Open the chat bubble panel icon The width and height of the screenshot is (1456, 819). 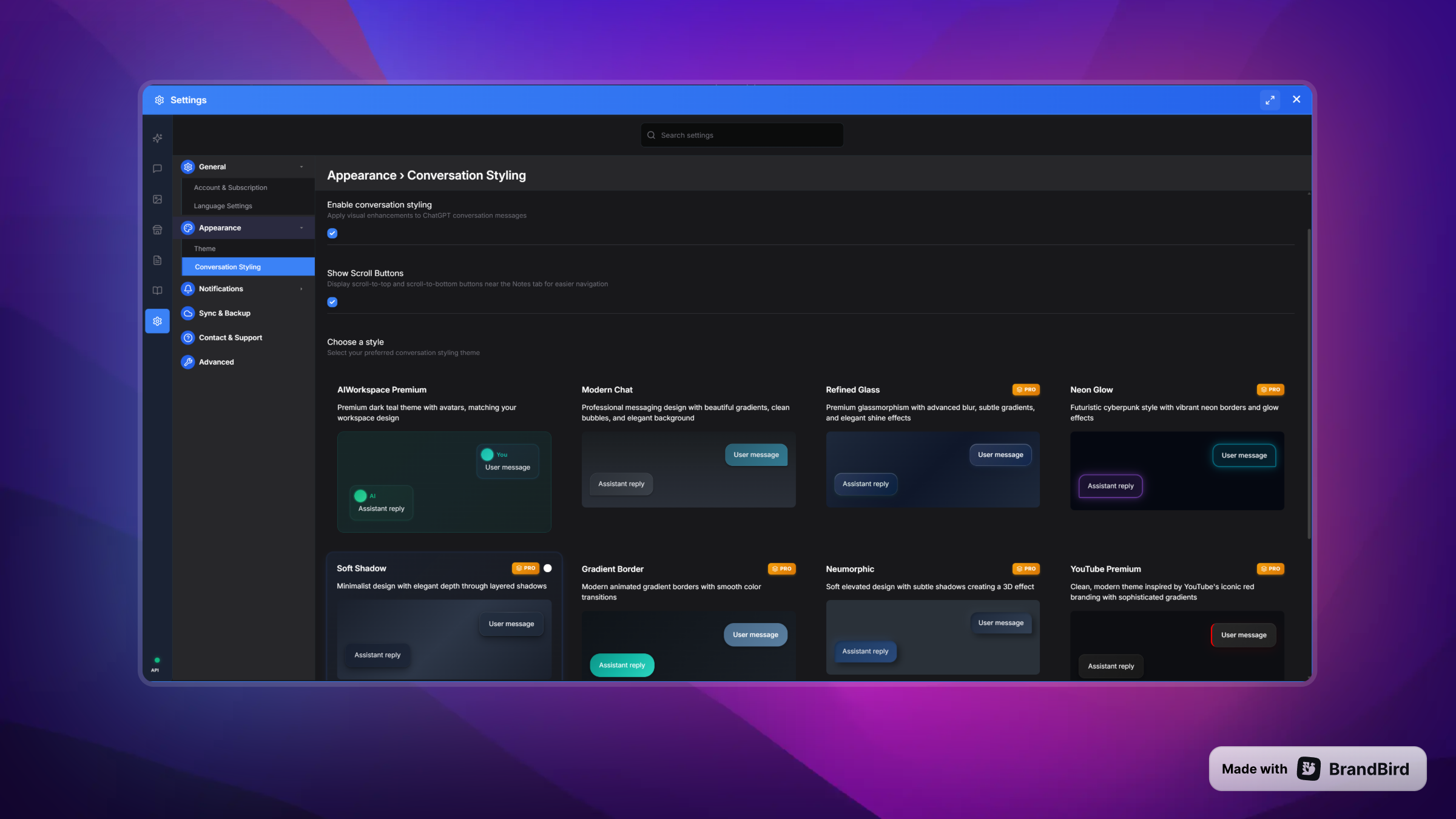pyautogui.click(x=157, y=169)
